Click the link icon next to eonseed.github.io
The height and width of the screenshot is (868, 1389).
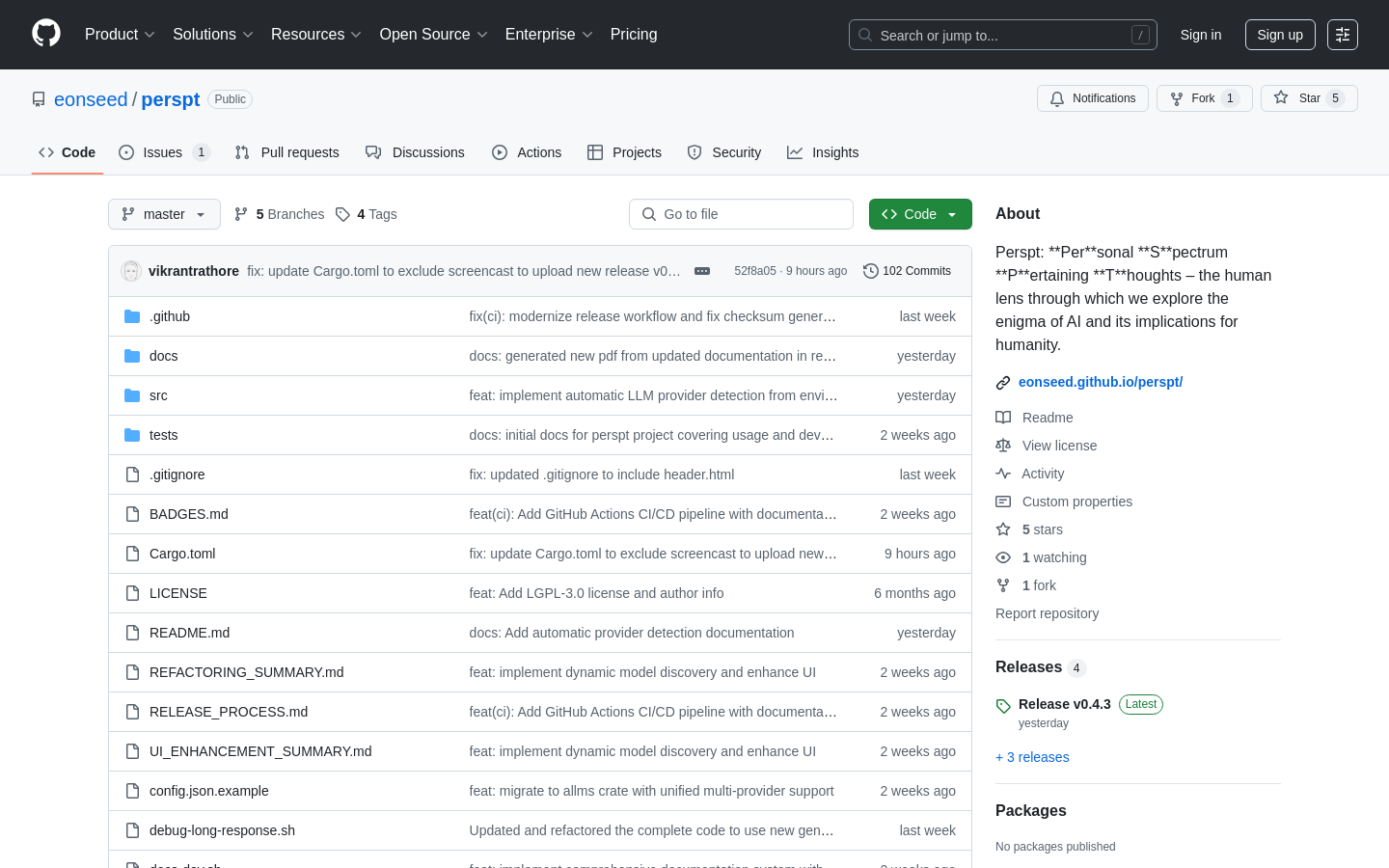pyautogui.click(x=1003, y=383)
